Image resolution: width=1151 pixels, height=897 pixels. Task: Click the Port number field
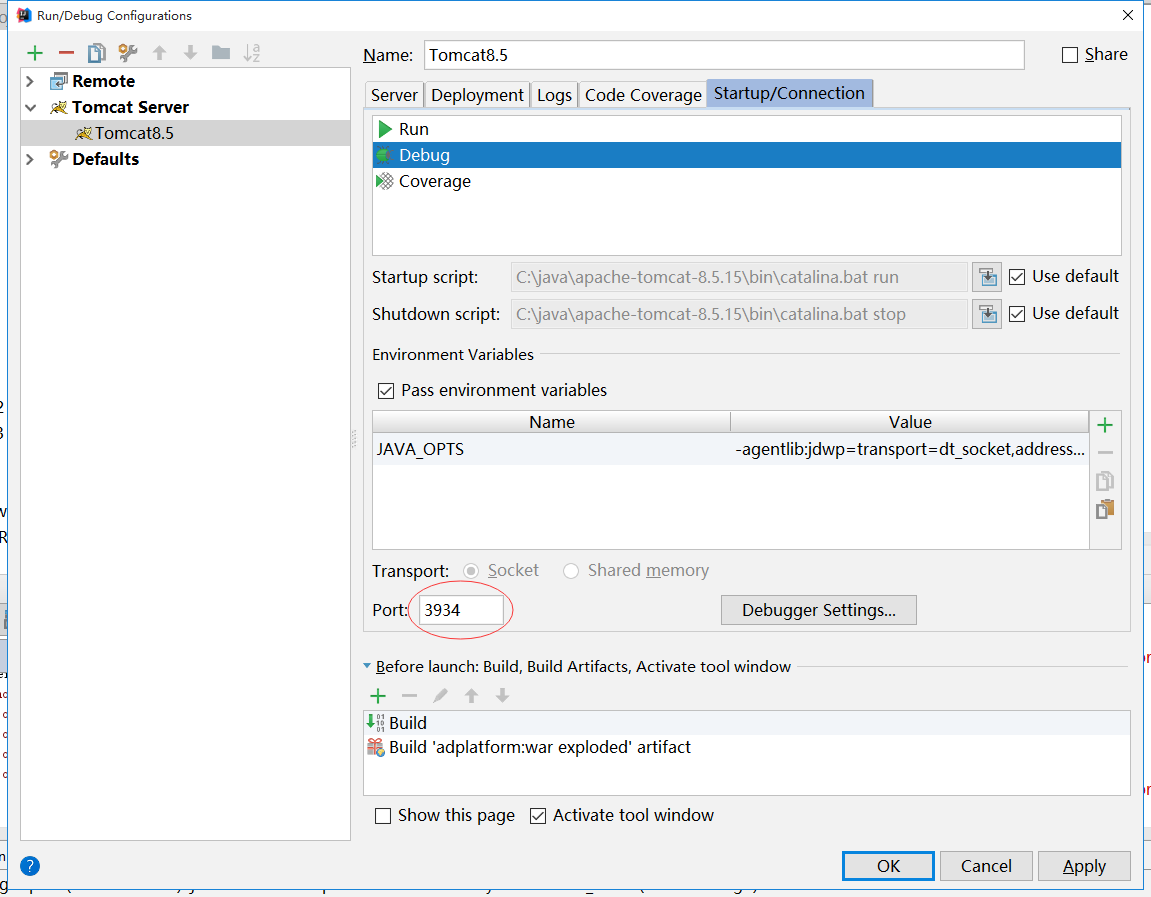click(461, 610)
